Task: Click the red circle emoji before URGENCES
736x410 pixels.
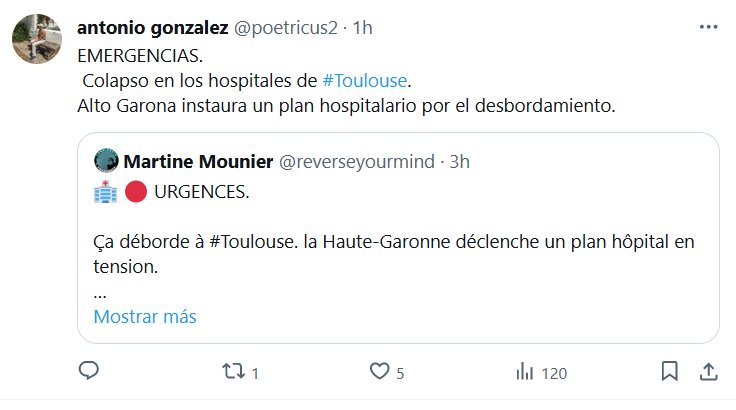Action: 135,192
